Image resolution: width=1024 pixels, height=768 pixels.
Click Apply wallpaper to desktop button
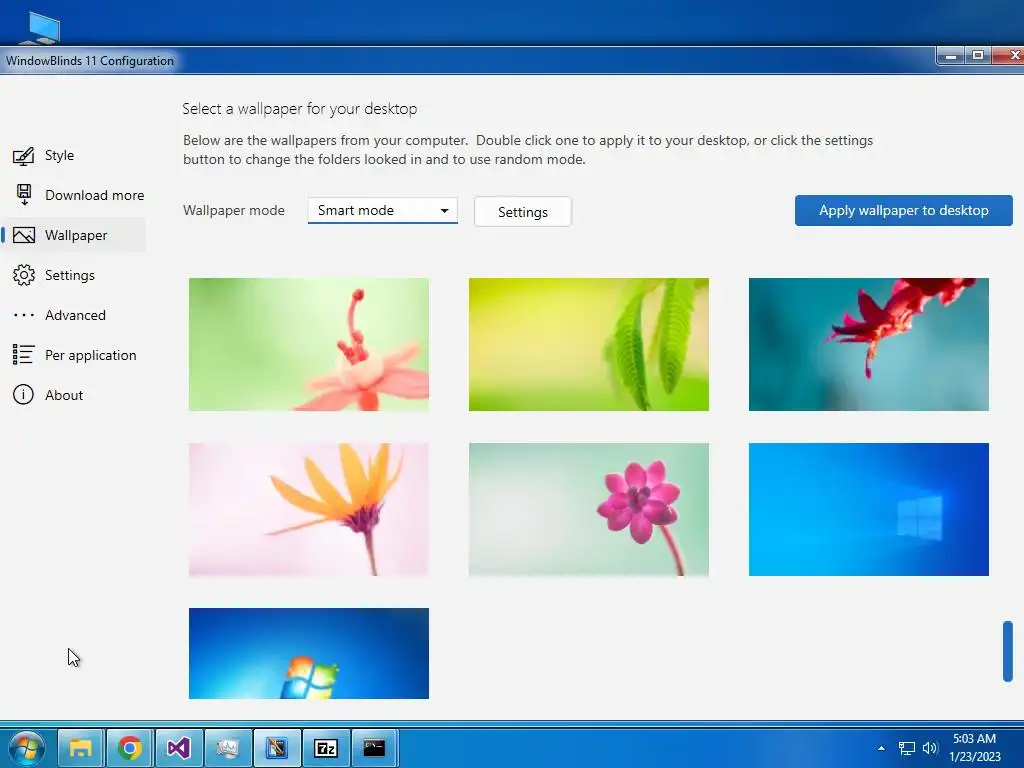(904, 210)
